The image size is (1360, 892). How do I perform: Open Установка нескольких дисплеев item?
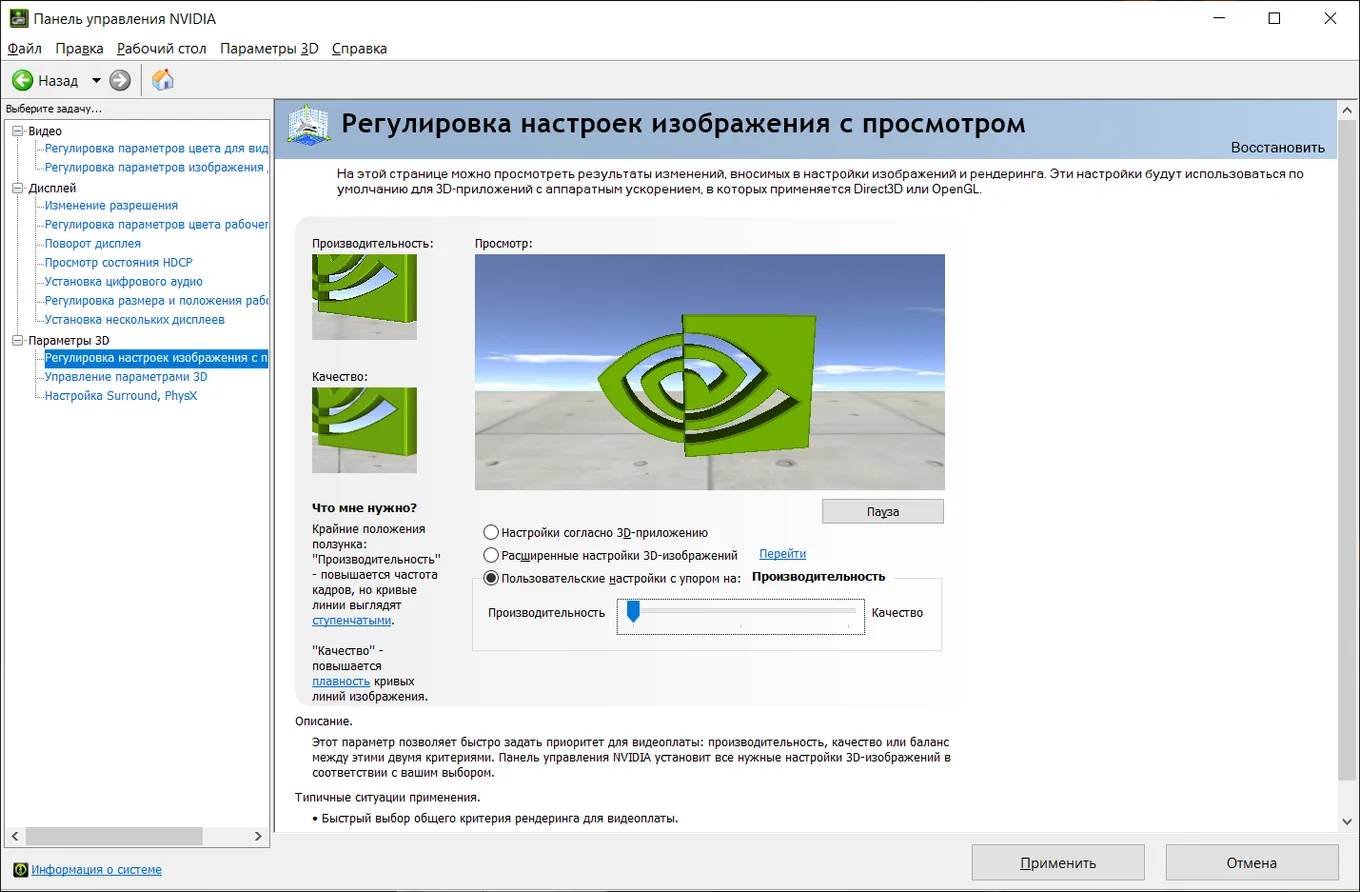coord(135,319)
